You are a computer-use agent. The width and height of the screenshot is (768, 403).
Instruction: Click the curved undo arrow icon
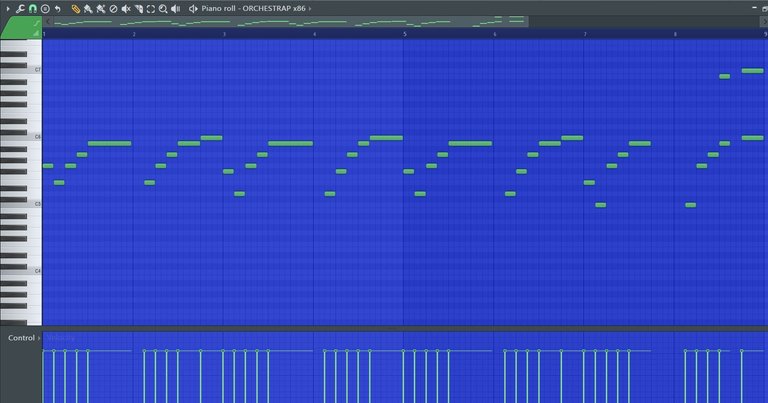coord(58,8)
